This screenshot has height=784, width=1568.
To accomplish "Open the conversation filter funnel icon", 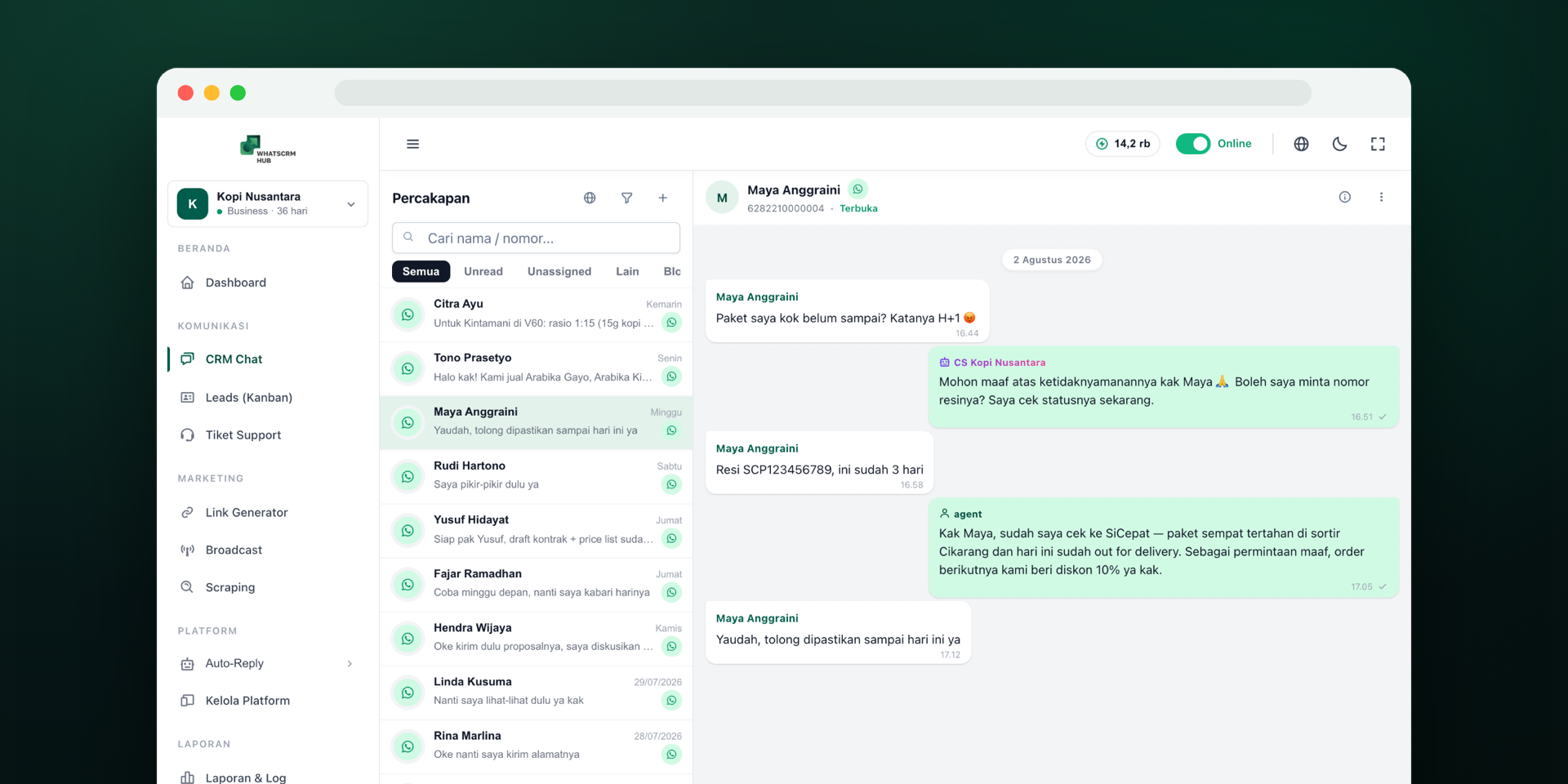I will 626,198.
